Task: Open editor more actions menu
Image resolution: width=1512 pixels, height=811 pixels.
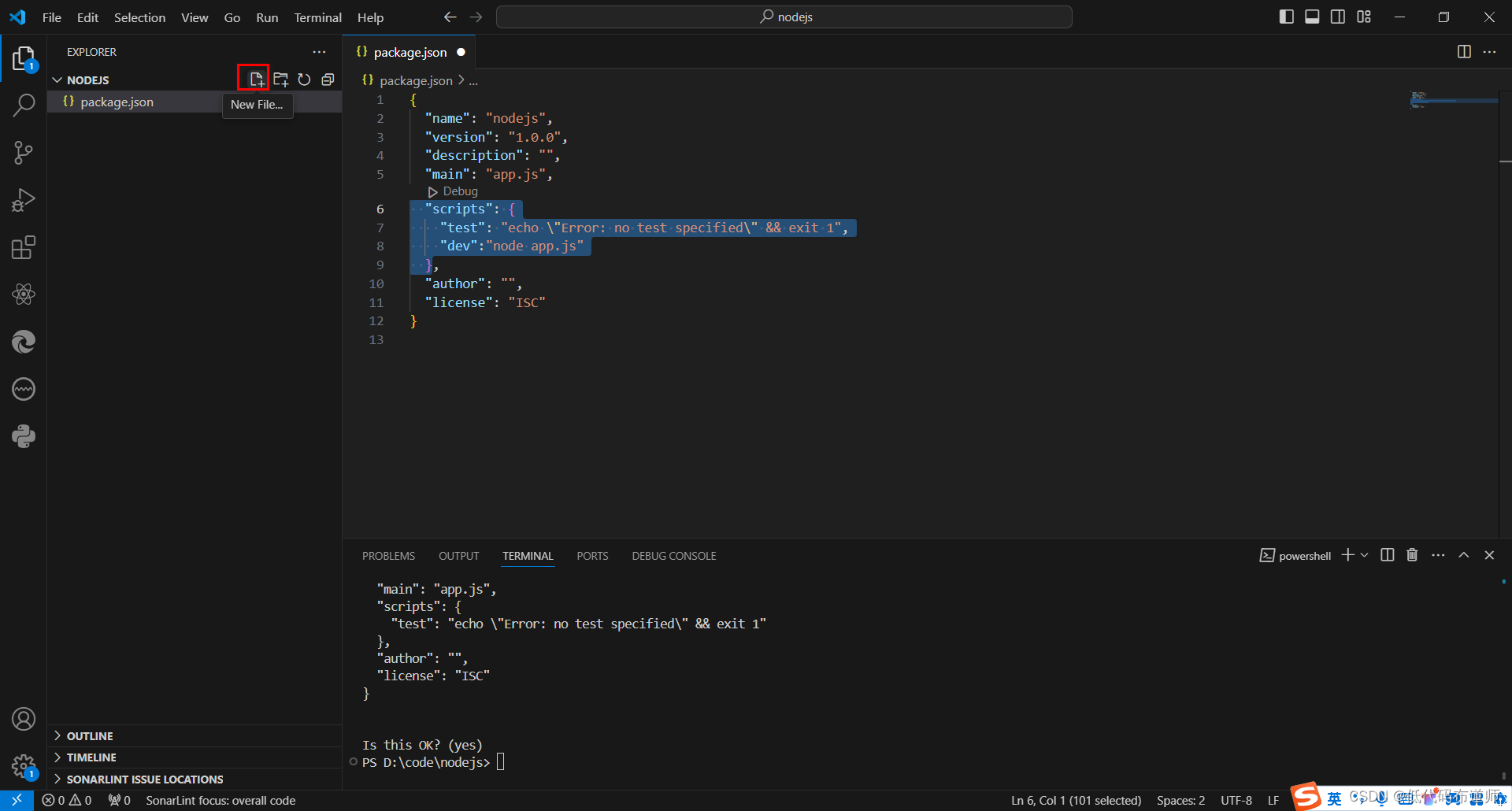Action: click(x=1489, y=52)
